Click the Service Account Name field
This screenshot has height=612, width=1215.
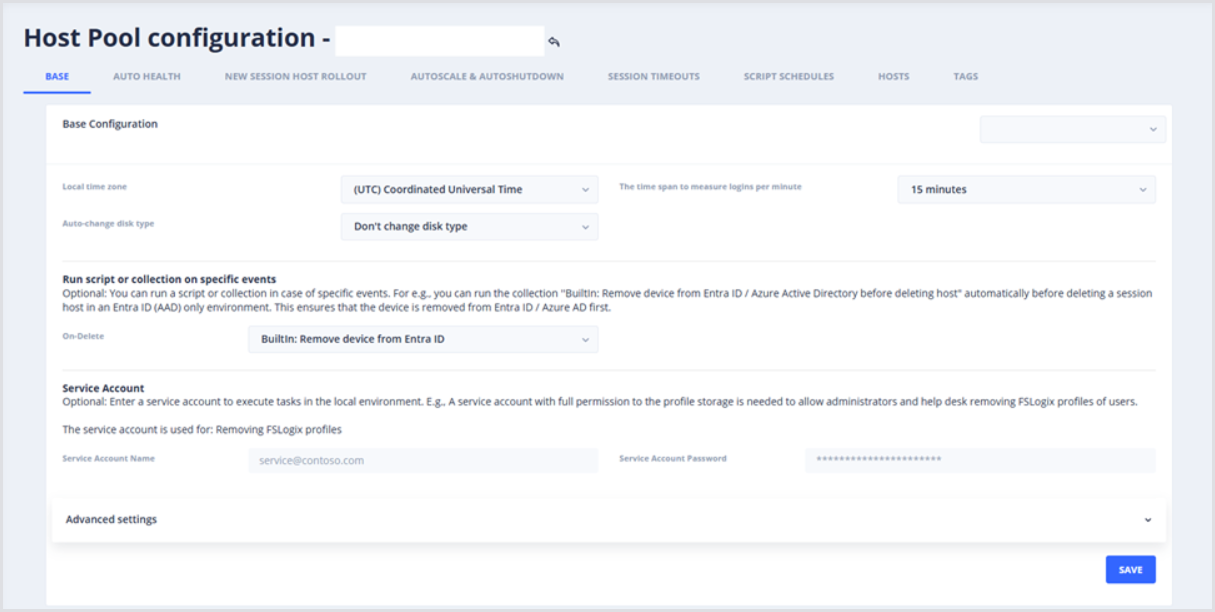[422, 460]
